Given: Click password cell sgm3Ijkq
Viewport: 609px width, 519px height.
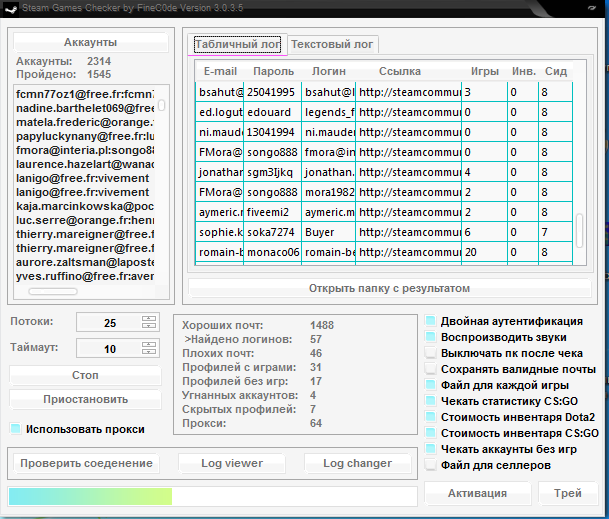Looking at the screenshot, I should (x=273, y=172).
